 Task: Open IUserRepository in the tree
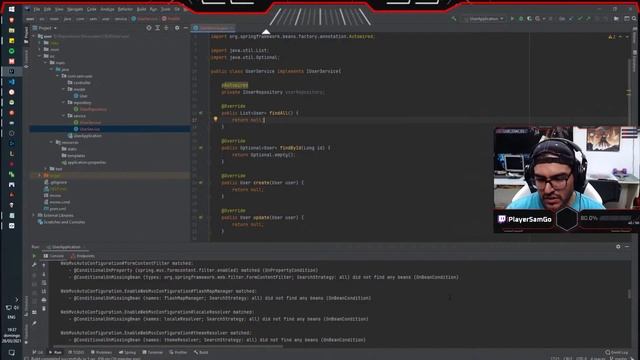tap(90, 109)
